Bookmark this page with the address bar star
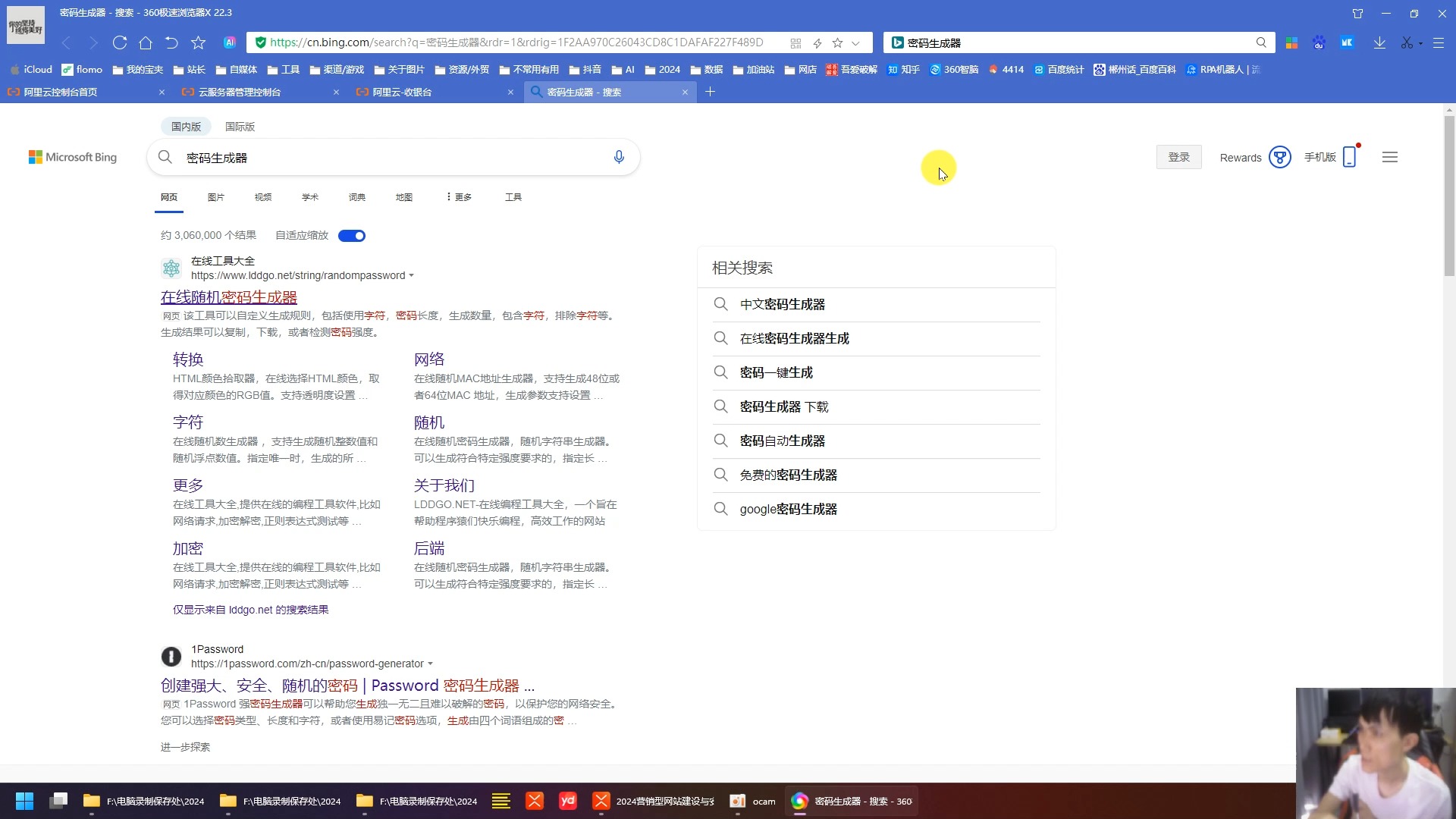This screenshot has width=1456, height=819. pyautogui.click(x=837, y=43)
